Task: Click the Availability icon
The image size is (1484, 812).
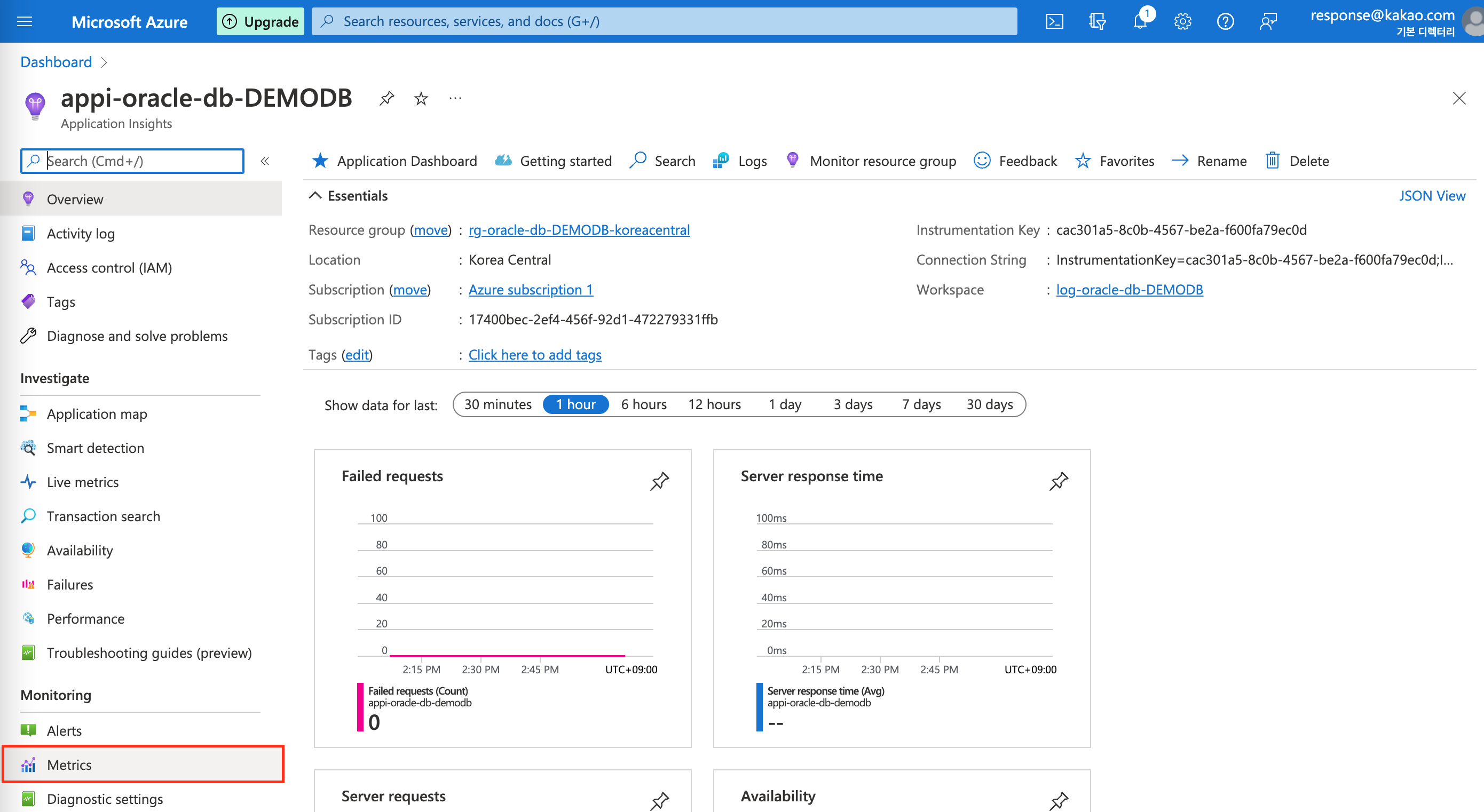Action: point(29,550)
